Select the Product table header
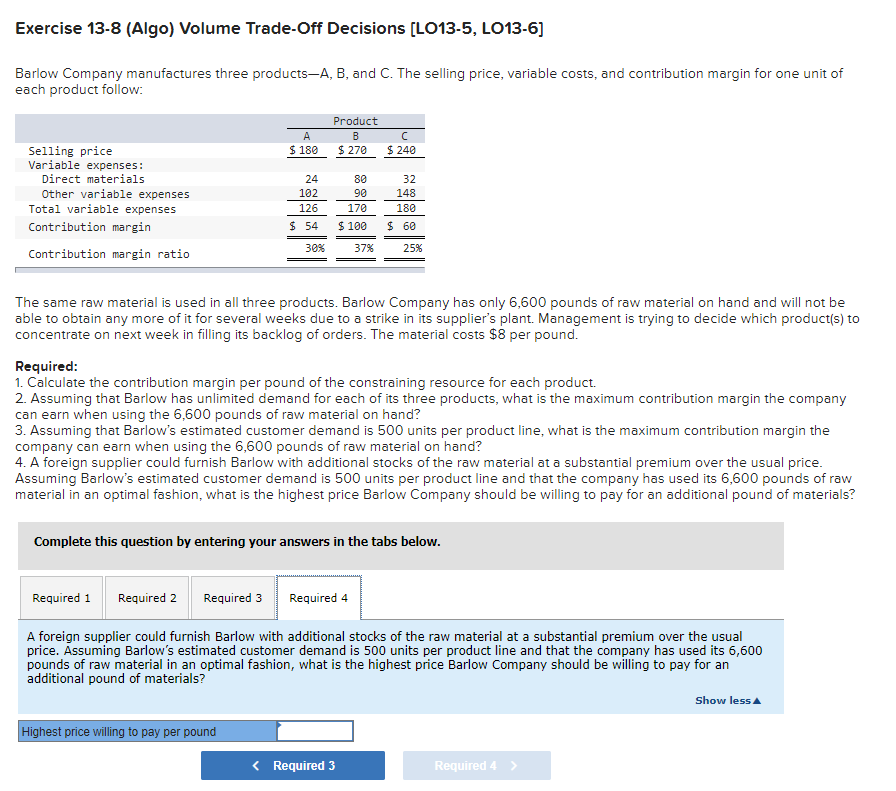 (x=355, y=120)
